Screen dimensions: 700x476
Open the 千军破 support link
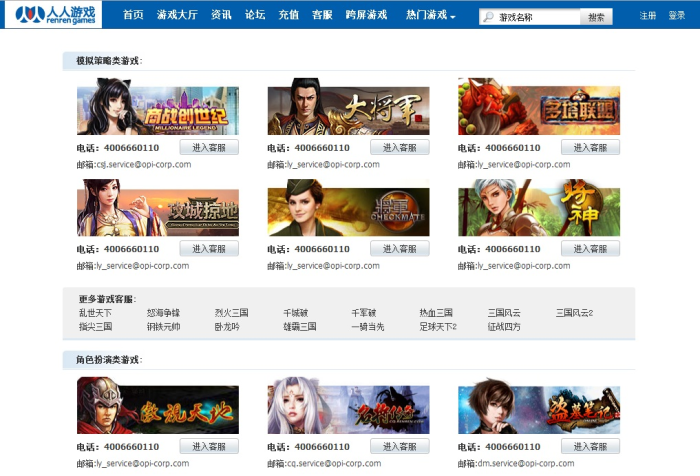tap(364, 313)
